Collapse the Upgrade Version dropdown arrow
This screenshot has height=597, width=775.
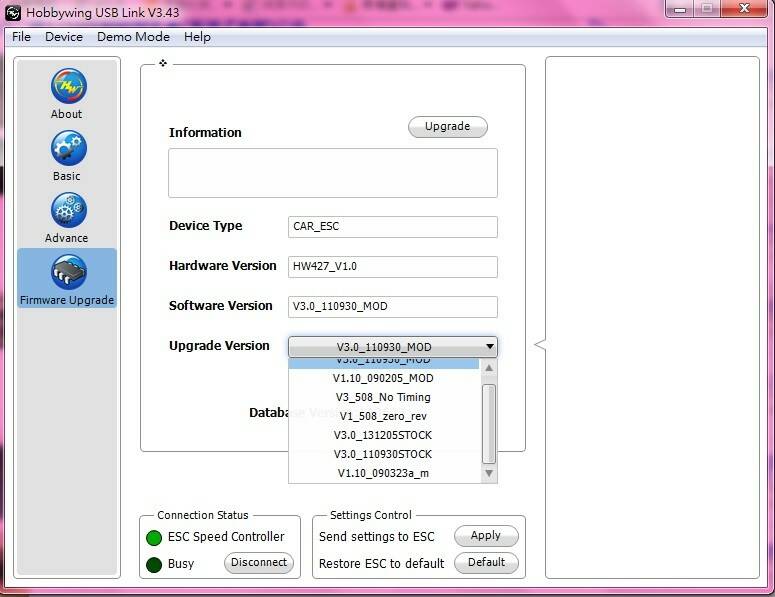[x=490, y=346]
